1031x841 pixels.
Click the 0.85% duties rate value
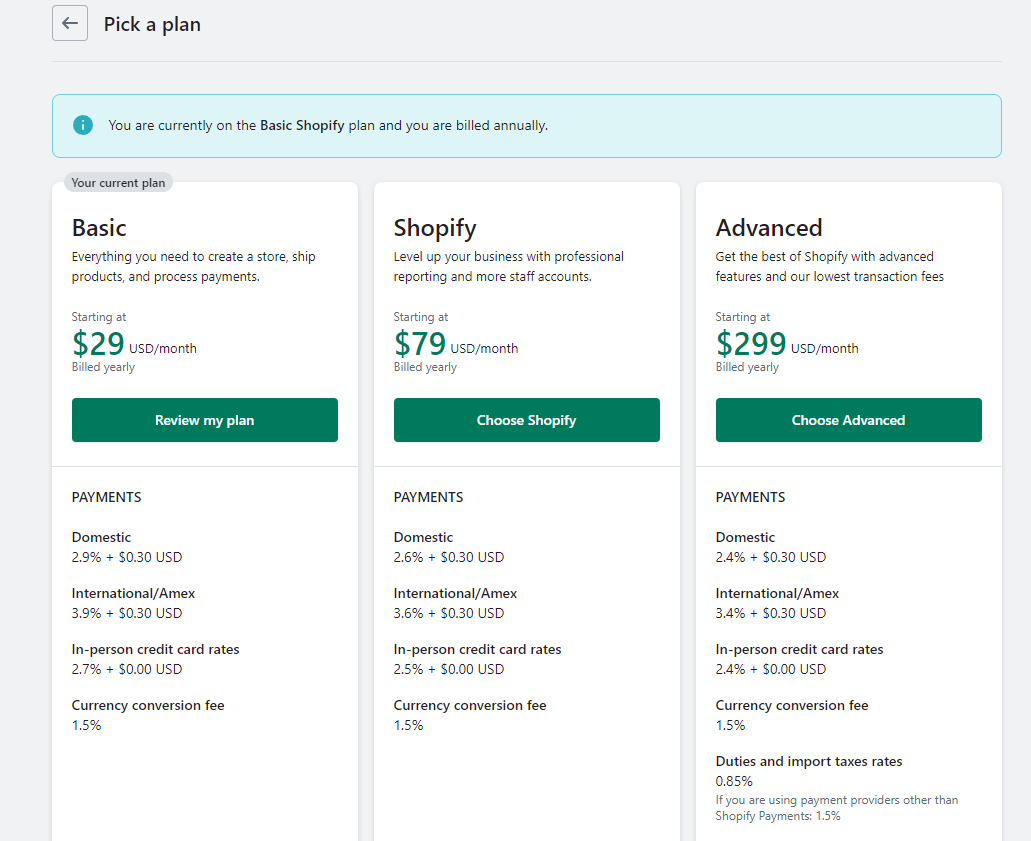coord(734,781)
